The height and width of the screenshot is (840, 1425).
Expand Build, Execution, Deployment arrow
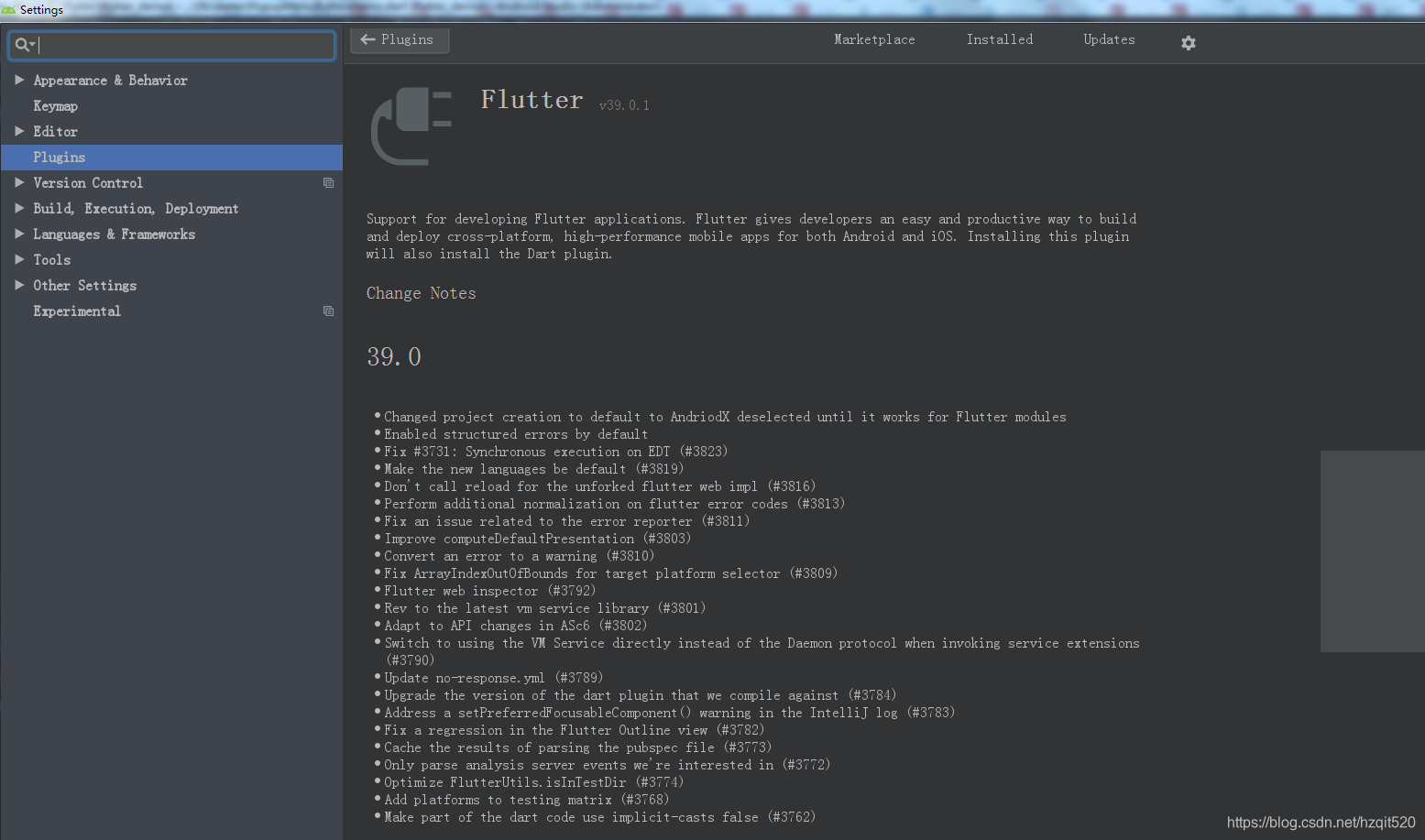pos(19,208)
